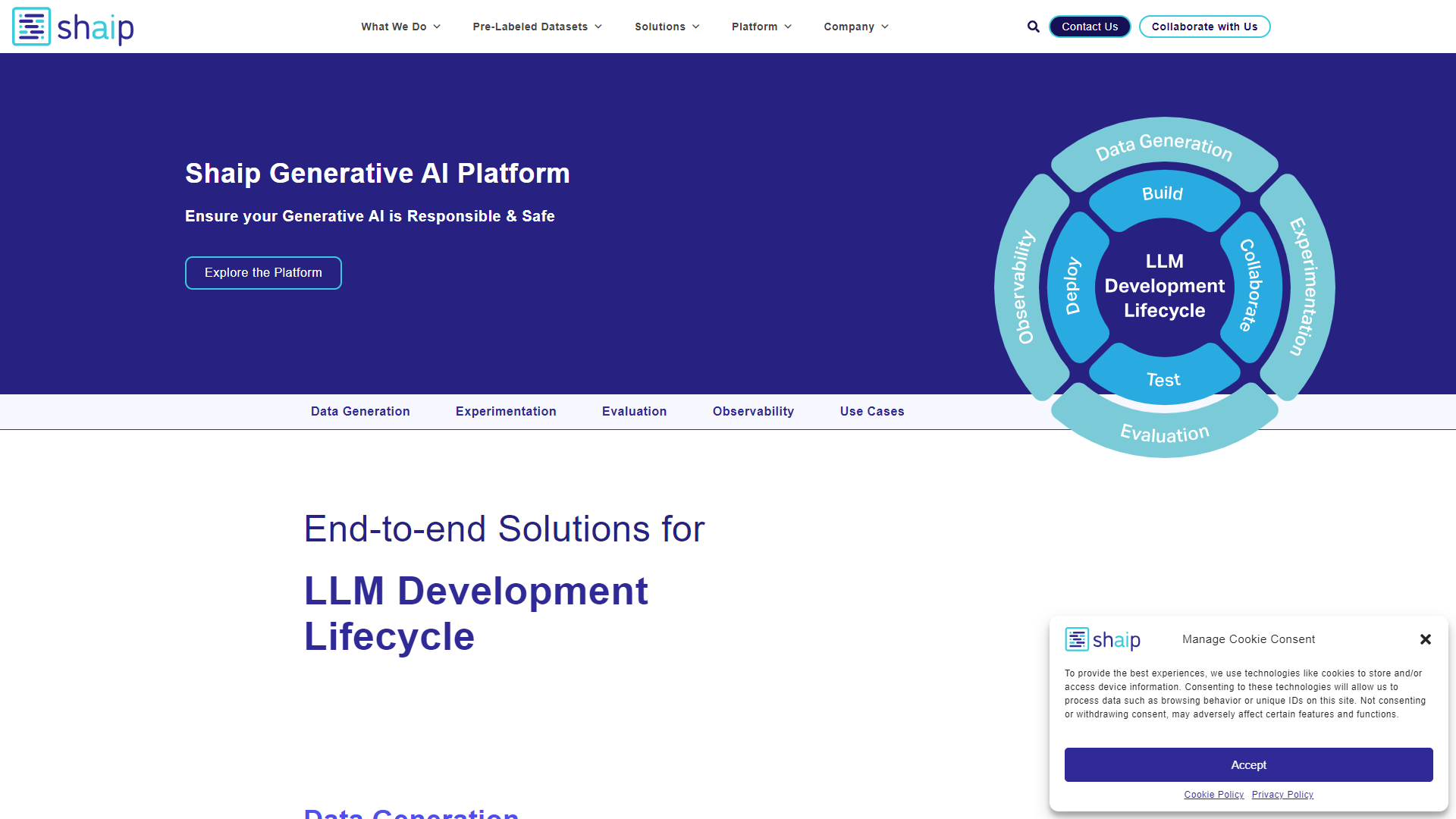Open the Privacy Policy link
The width and height of the screenshot is (1456, 819).
coord(1282,794)
